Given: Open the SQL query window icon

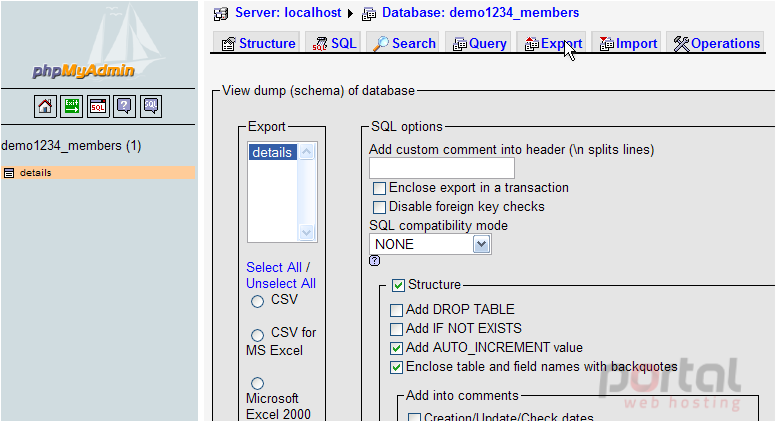Looking at the screenshot, I should 98,106.
